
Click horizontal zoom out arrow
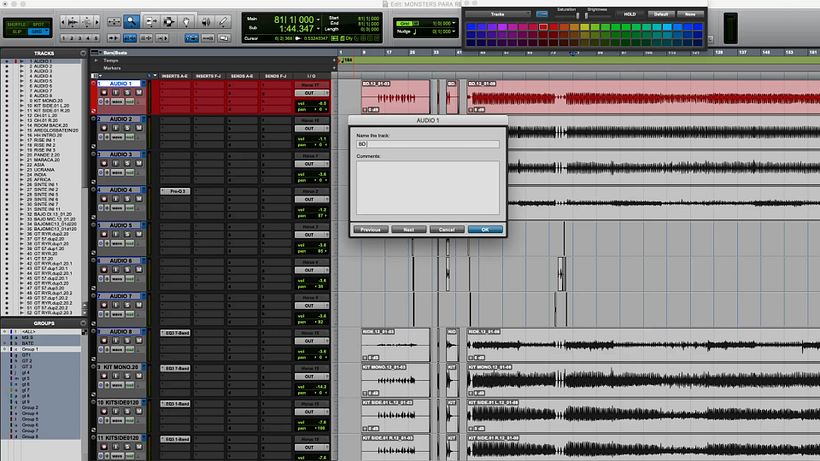[x=64, y=22]
